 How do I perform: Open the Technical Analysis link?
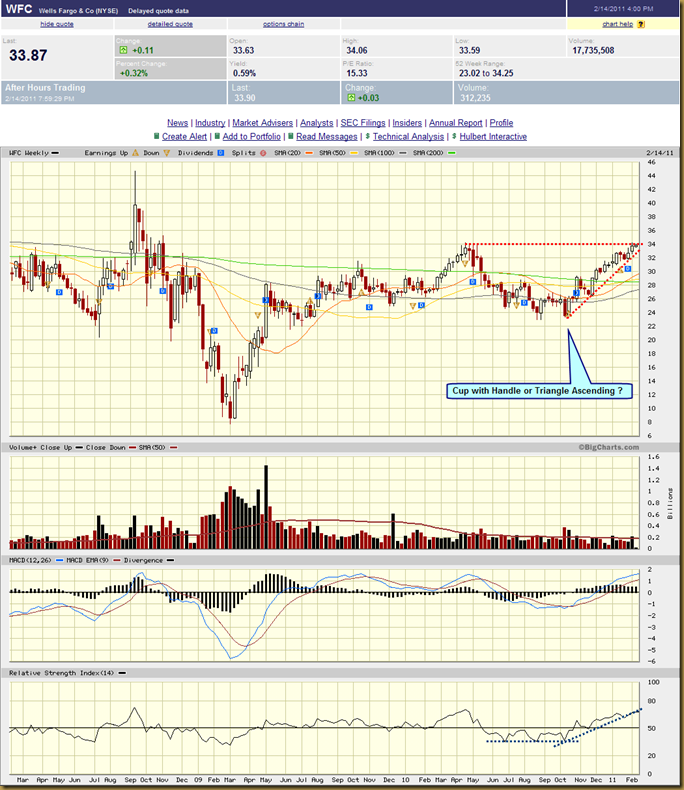click(408, 137)
